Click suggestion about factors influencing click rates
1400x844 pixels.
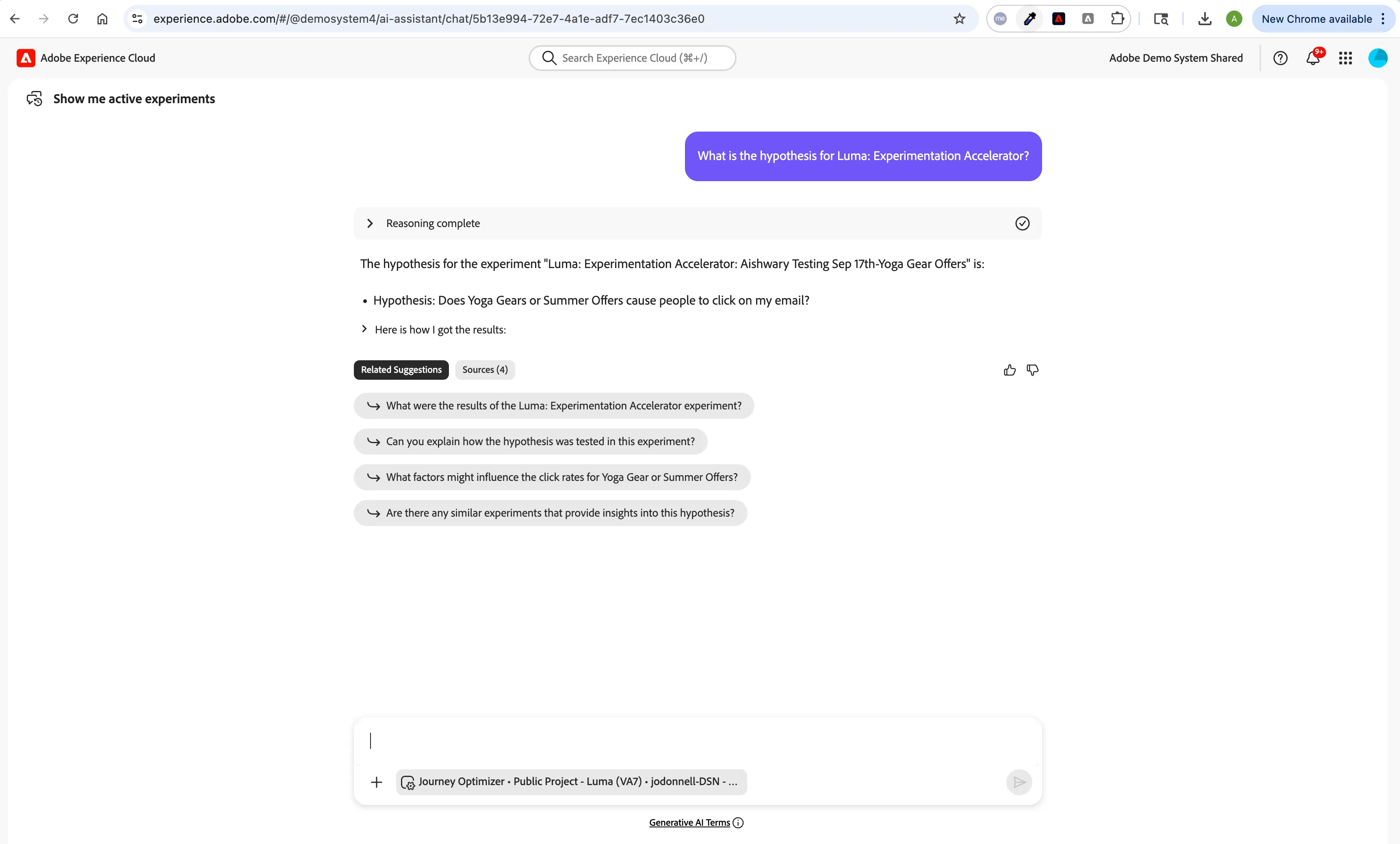(x=552, y=477)
